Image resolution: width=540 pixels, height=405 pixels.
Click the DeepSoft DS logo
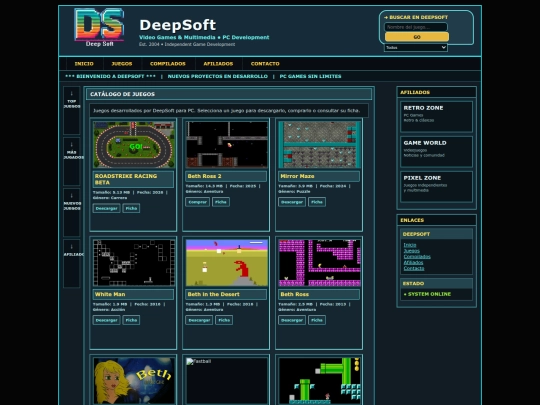click(x=100, y=28)
